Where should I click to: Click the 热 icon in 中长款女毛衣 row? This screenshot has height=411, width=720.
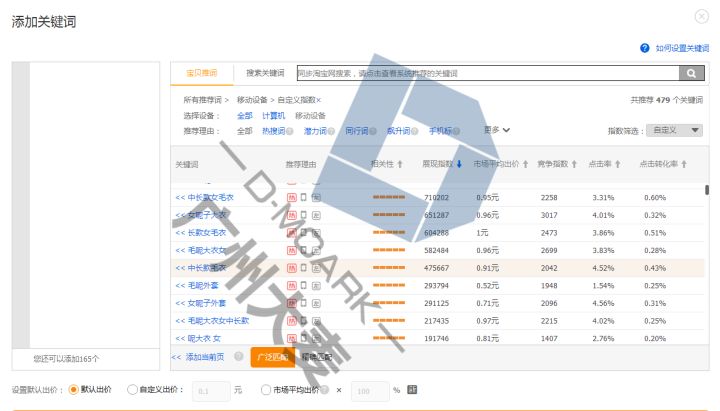[292, 197]
